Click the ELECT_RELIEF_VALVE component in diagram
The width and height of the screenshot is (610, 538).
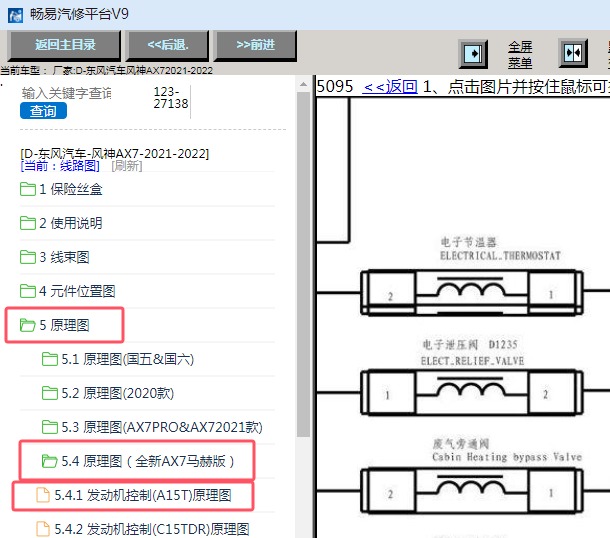click(472, 392)
